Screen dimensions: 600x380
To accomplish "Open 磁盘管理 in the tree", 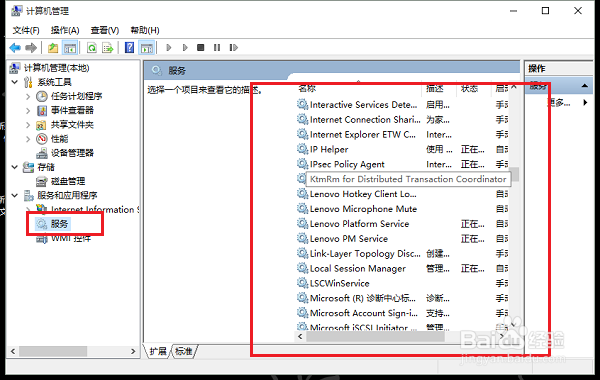I will (x=68, y=181).
